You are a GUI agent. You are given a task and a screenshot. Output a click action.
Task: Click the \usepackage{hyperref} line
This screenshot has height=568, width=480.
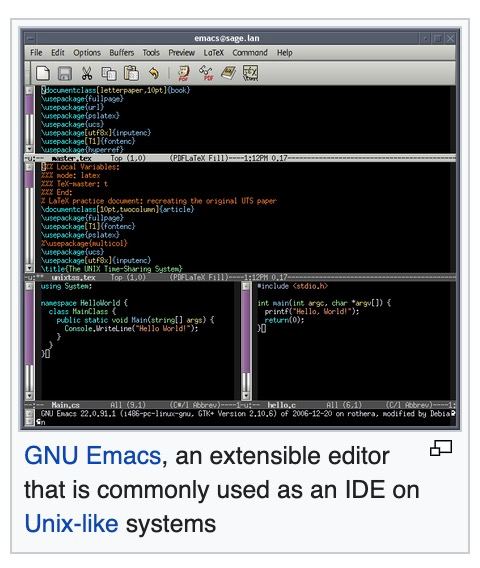(82, 150)
